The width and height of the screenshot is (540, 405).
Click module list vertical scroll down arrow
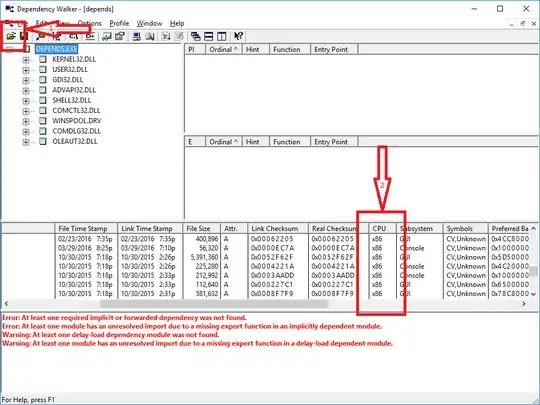(533, 294)
